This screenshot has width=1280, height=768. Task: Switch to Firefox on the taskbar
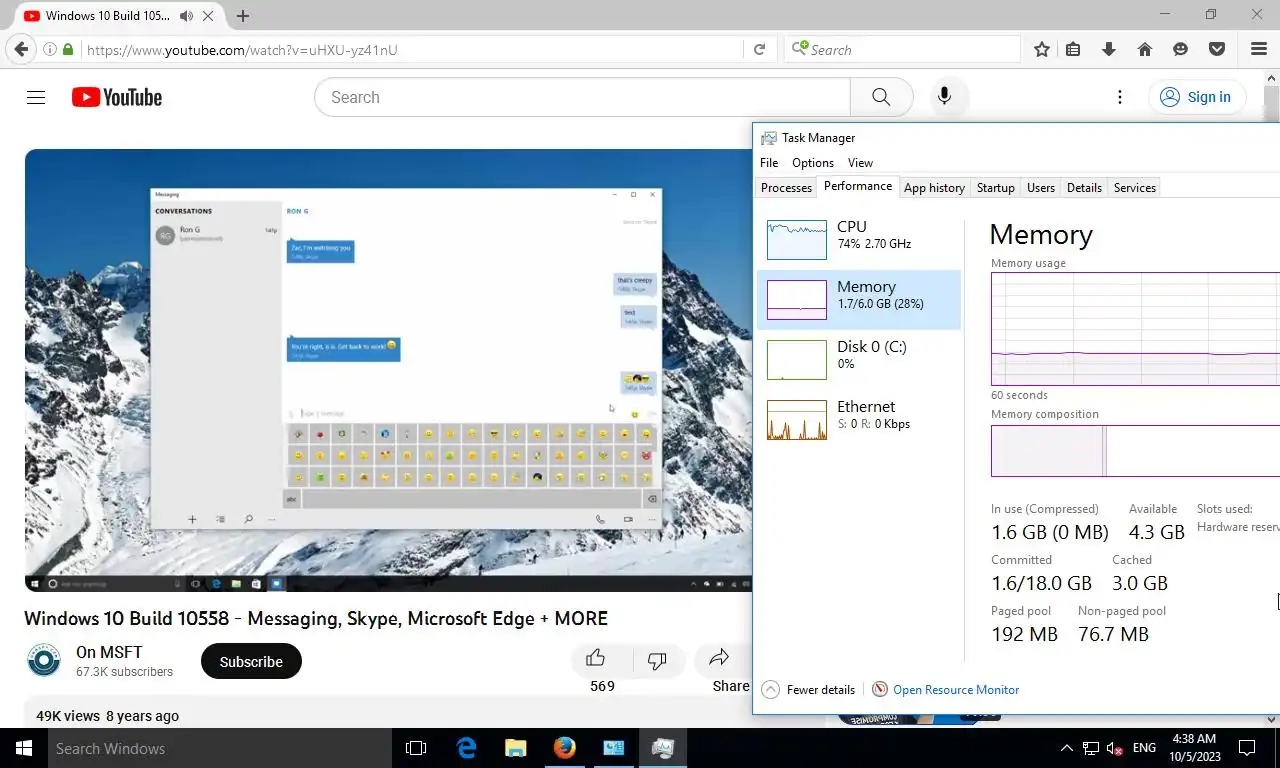[x=565, y=748]
